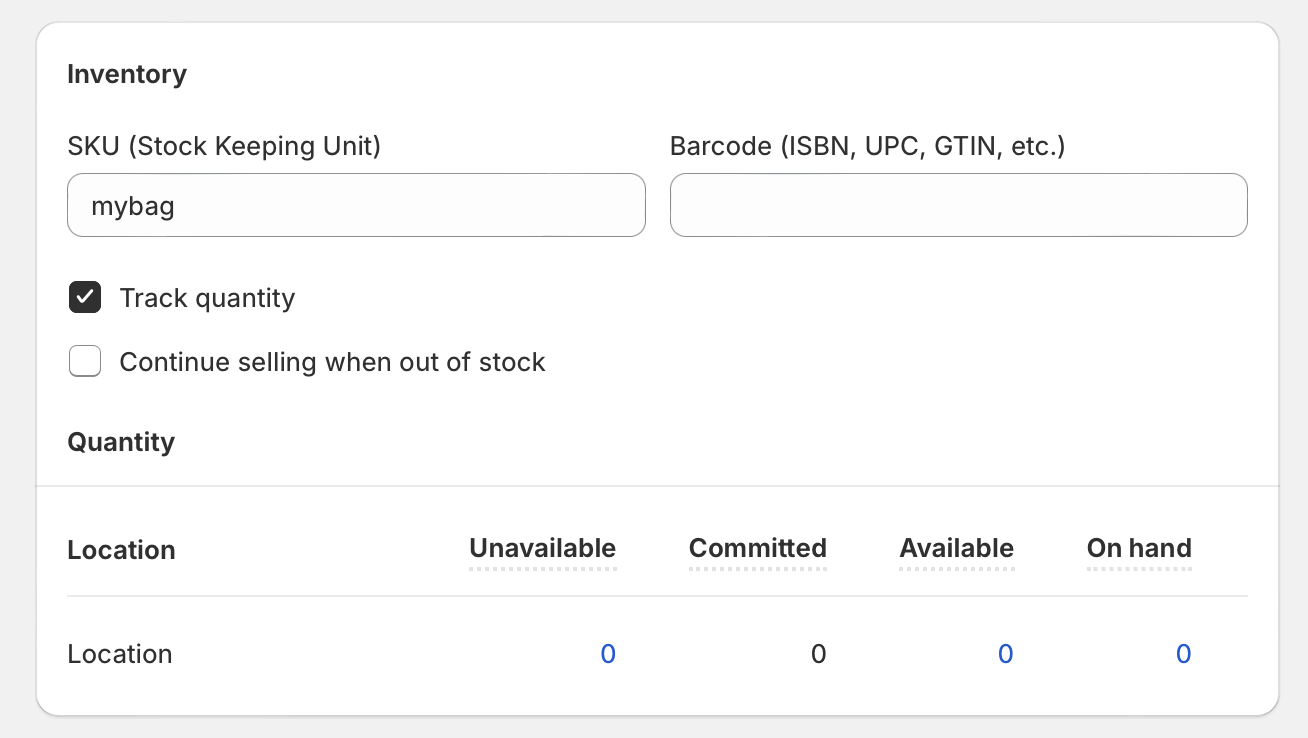Focus the empty Barcode input field
Viewport: 1308px width, 738px height.
click(958, 206)
